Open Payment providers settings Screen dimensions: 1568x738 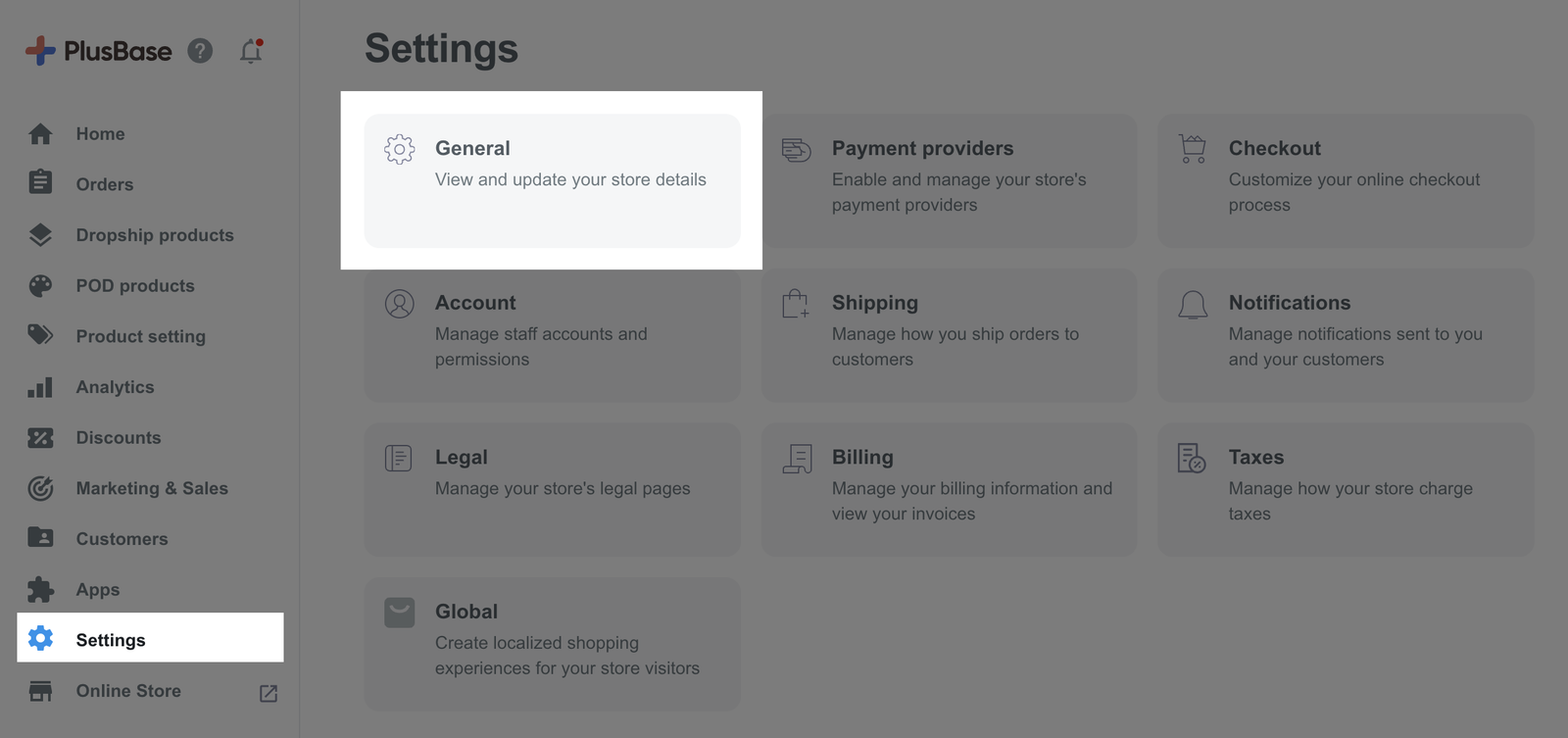pos(949,180)
